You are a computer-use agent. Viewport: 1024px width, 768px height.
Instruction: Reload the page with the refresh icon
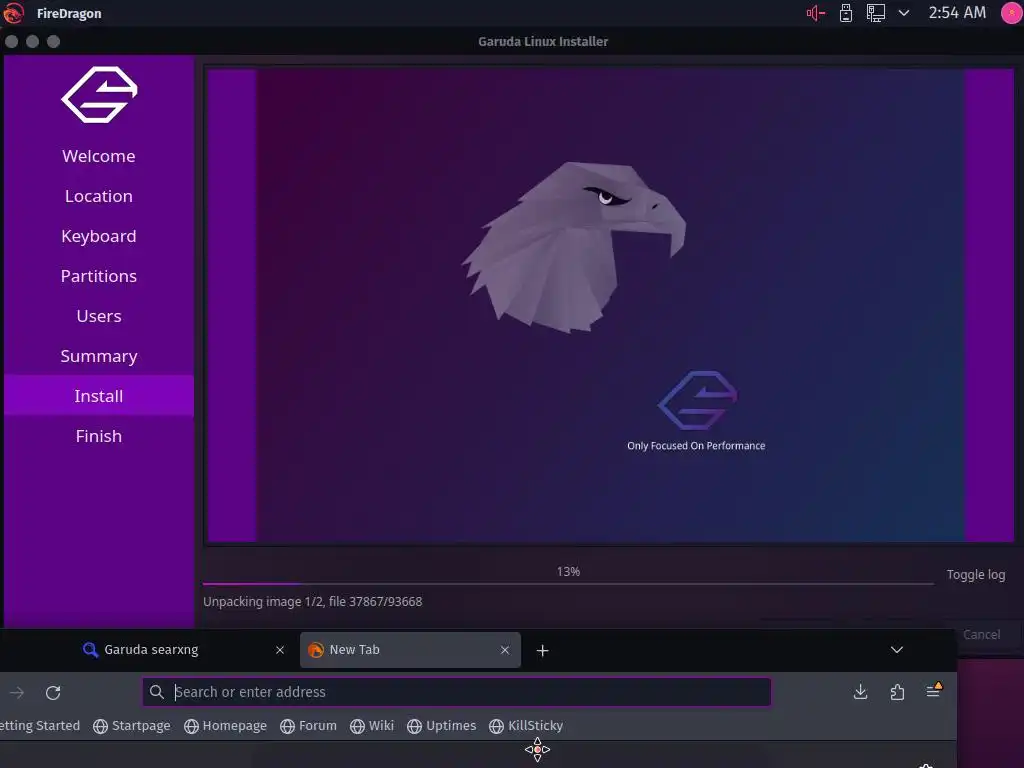tap(54, 692)
